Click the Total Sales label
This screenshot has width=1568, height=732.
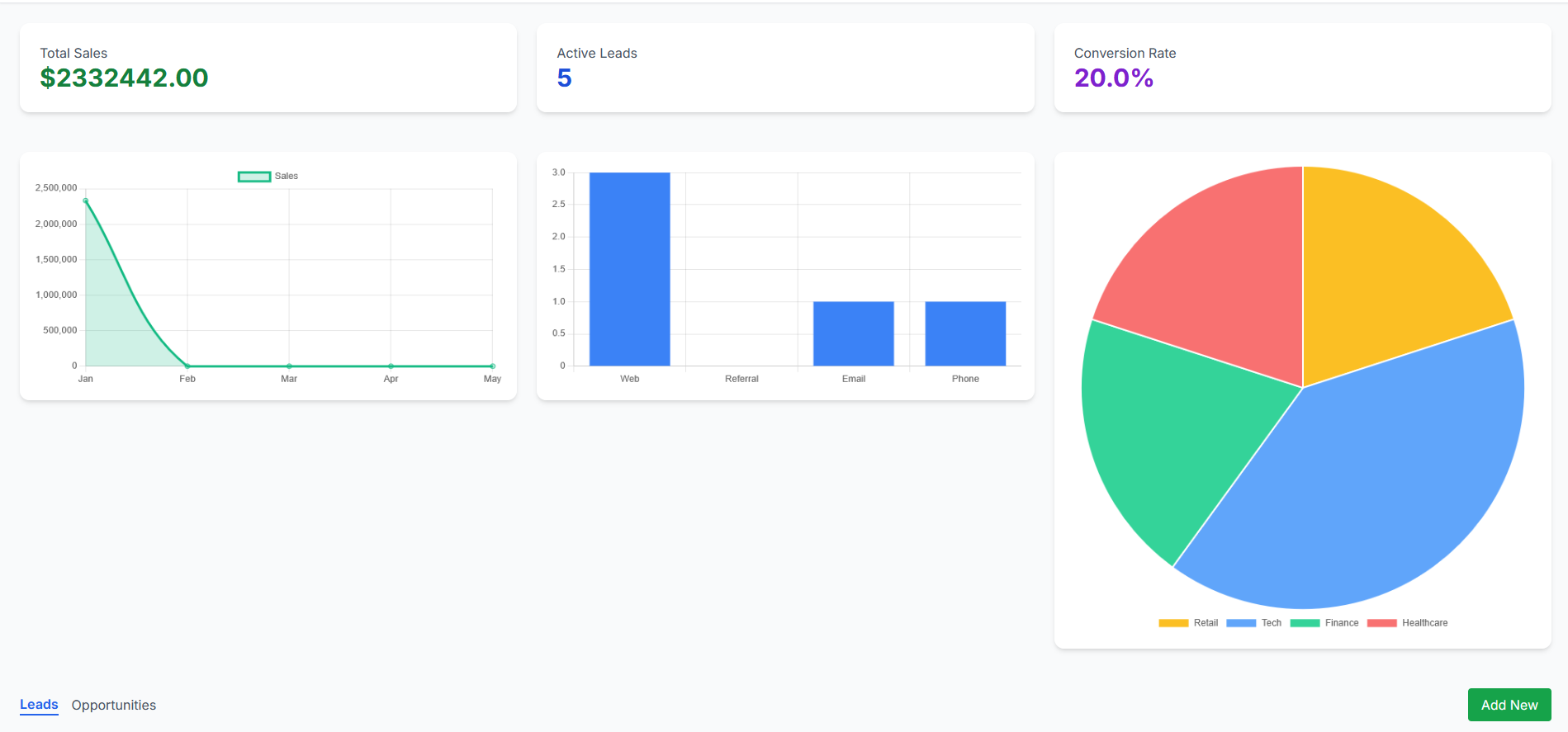pyautogui.click(x=73, y=53)
